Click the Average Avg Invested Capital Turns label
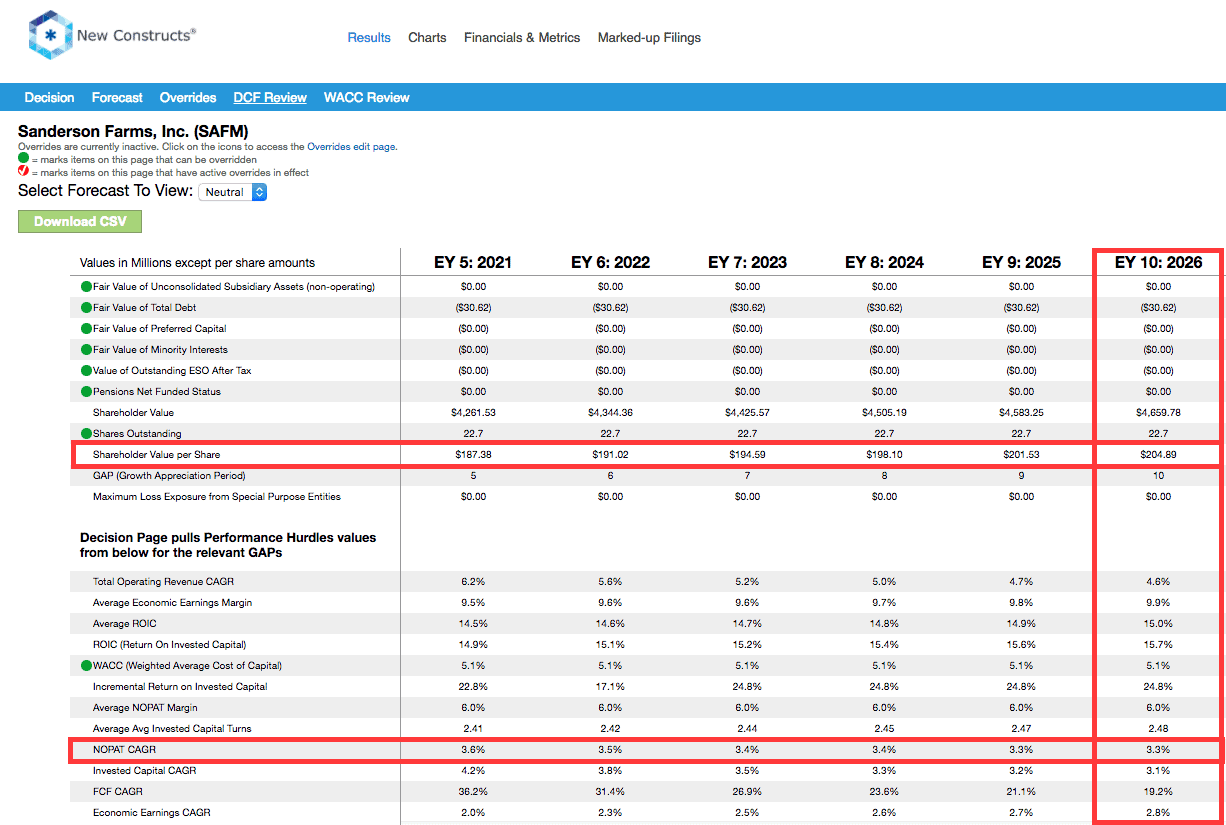Screen dimensions: 1226x825 pyautogui.click(x=172, y=729)
